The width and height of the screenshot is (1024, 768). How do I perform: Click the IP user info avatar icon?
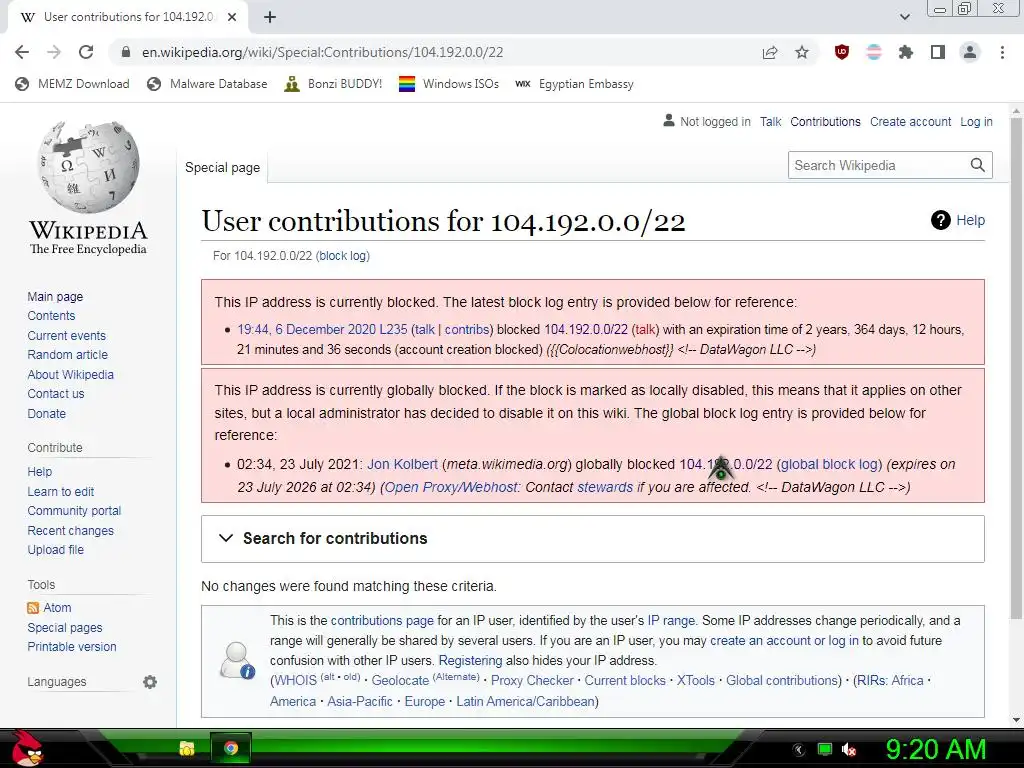(237, 660)
